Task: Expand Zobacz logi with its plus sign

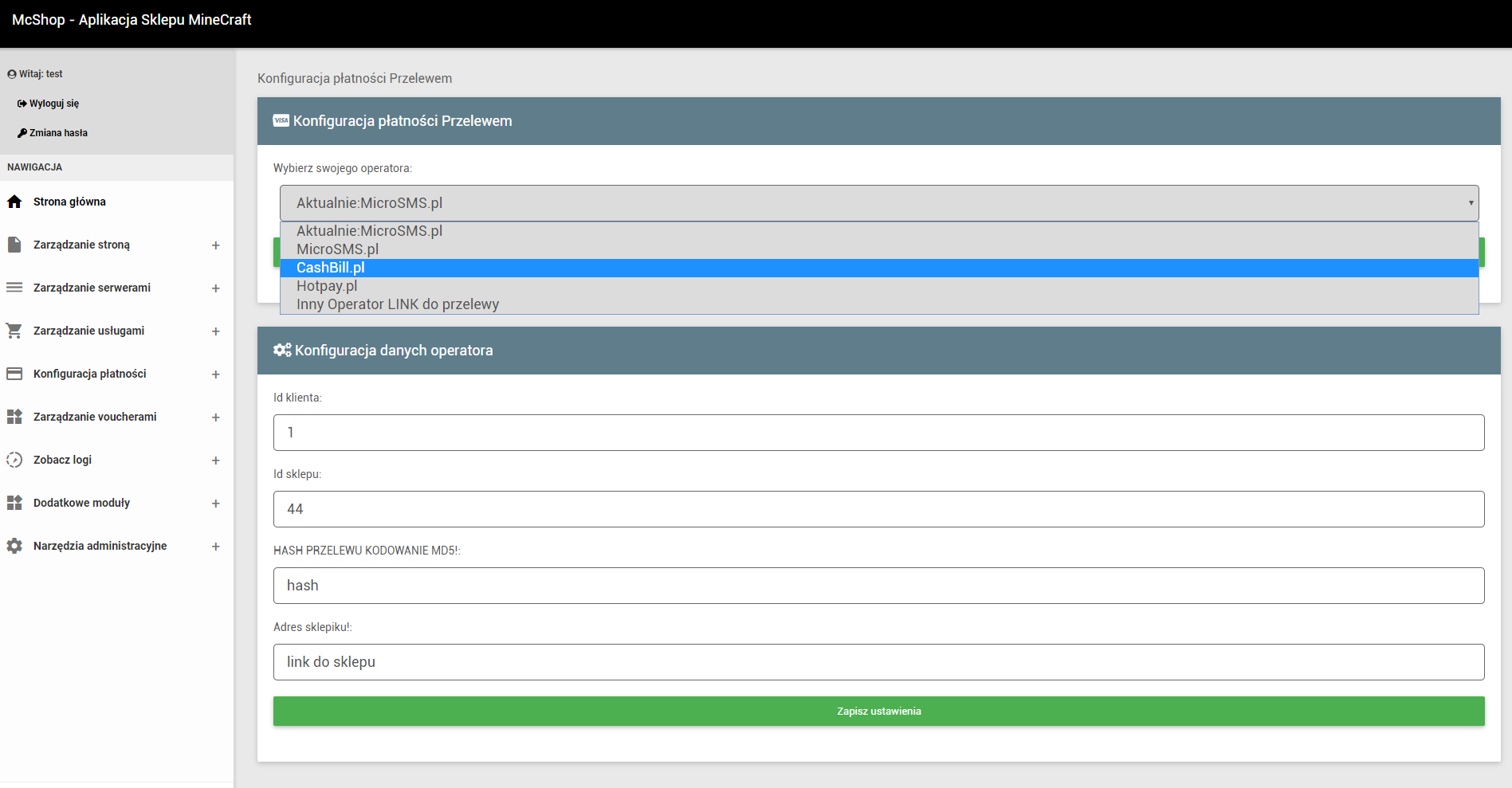Action: point(215,461)
